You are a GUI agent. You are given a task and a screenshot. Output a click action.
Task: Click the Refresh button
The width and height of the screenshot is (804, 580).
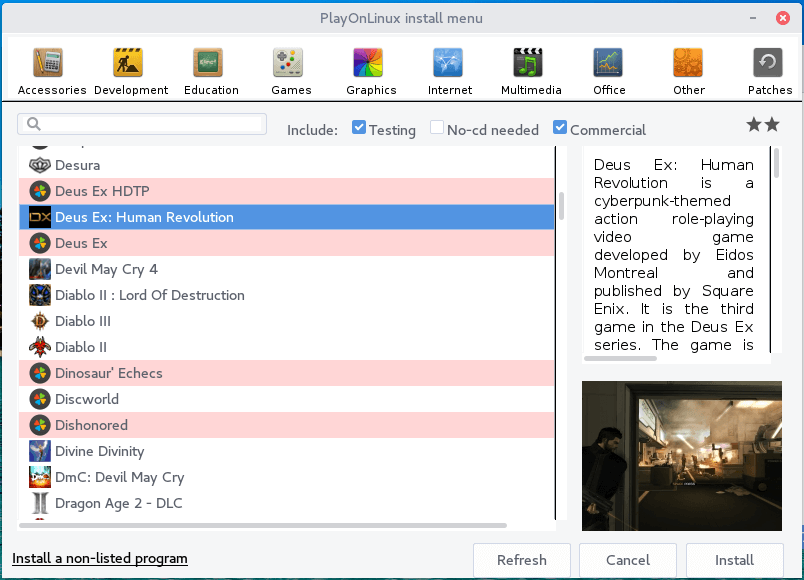click(x=521, y=560)
